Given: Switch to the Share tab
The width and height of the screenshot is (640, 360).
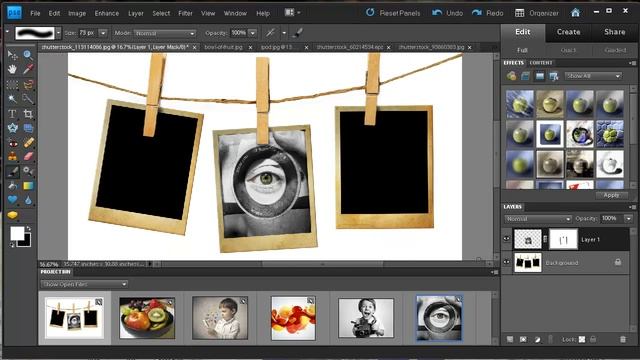Looking at the screenshot, I should [615, 32].
